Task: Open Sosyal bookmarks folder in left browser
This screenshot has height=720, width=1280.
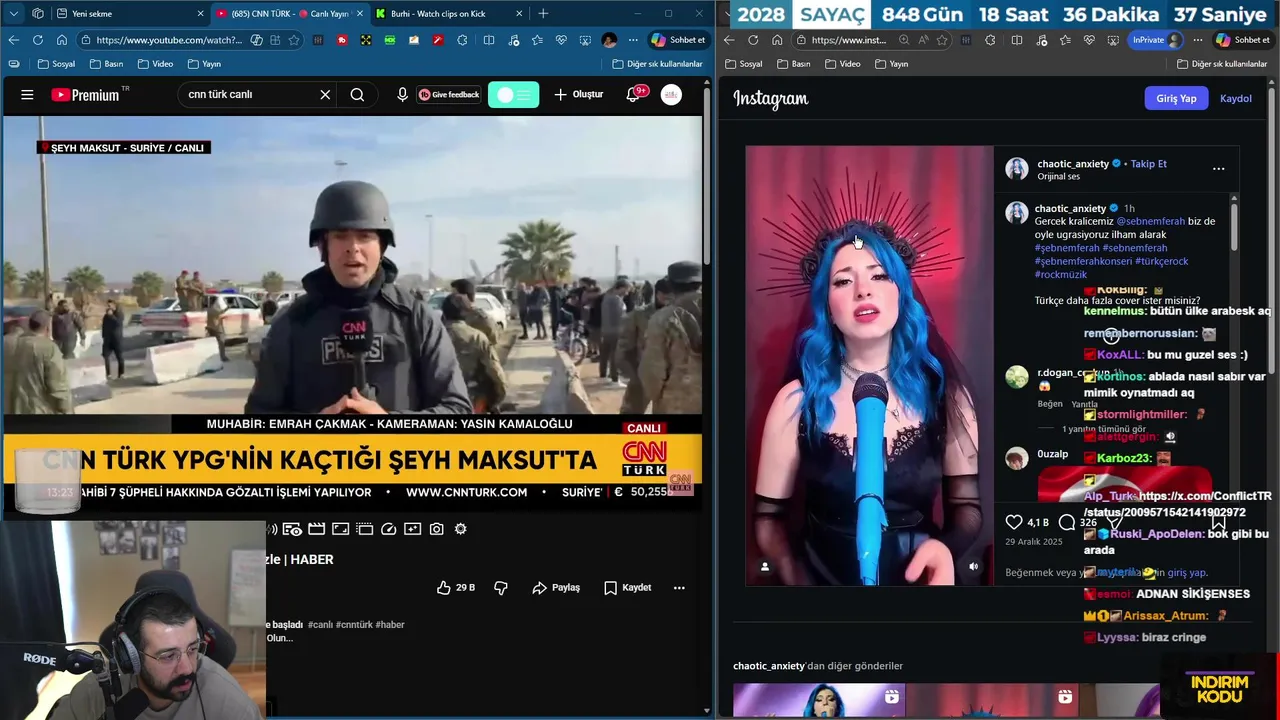Action: pos(56,64)
